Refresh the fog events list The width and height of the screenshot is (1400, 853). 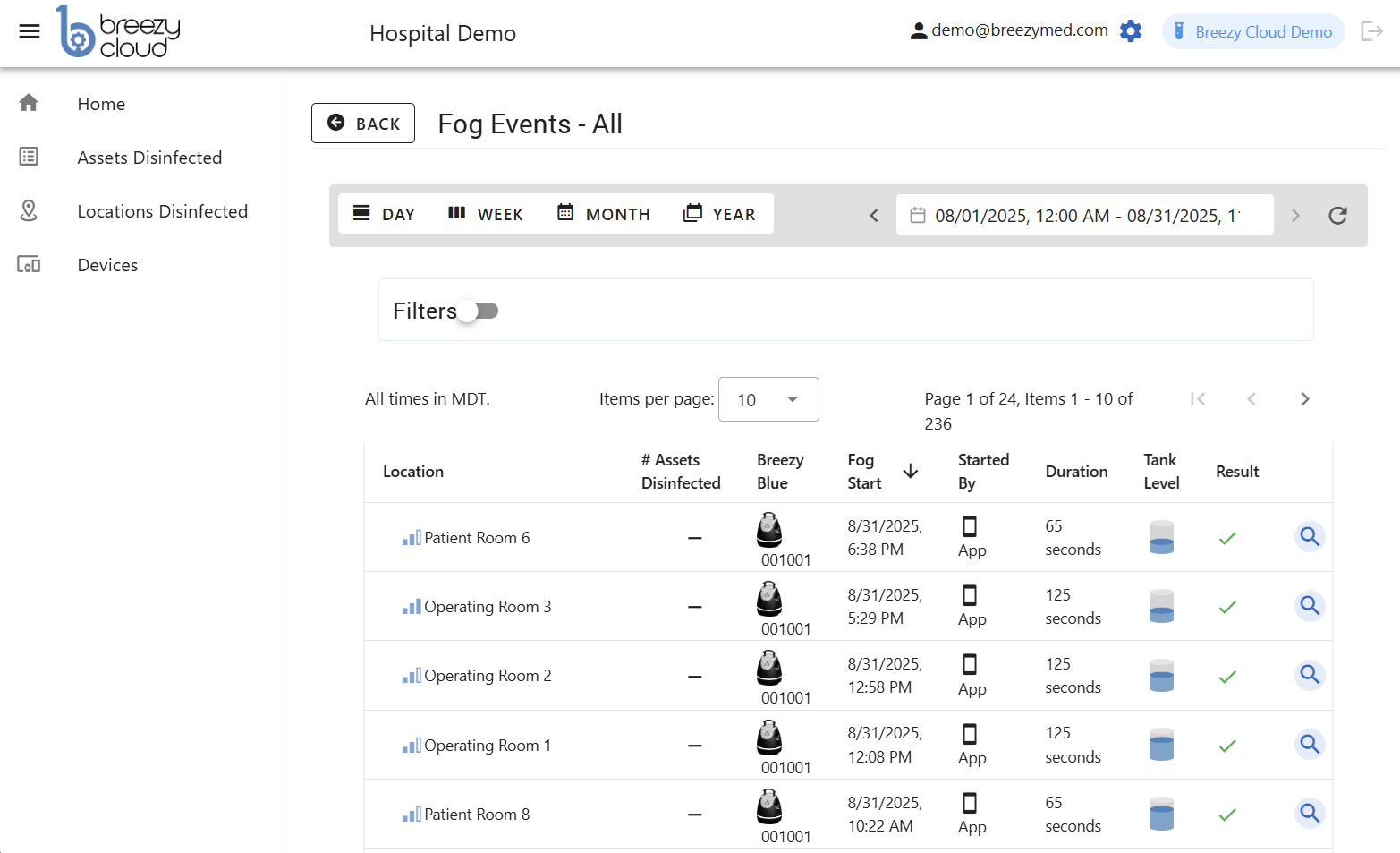pos(1337,216)
